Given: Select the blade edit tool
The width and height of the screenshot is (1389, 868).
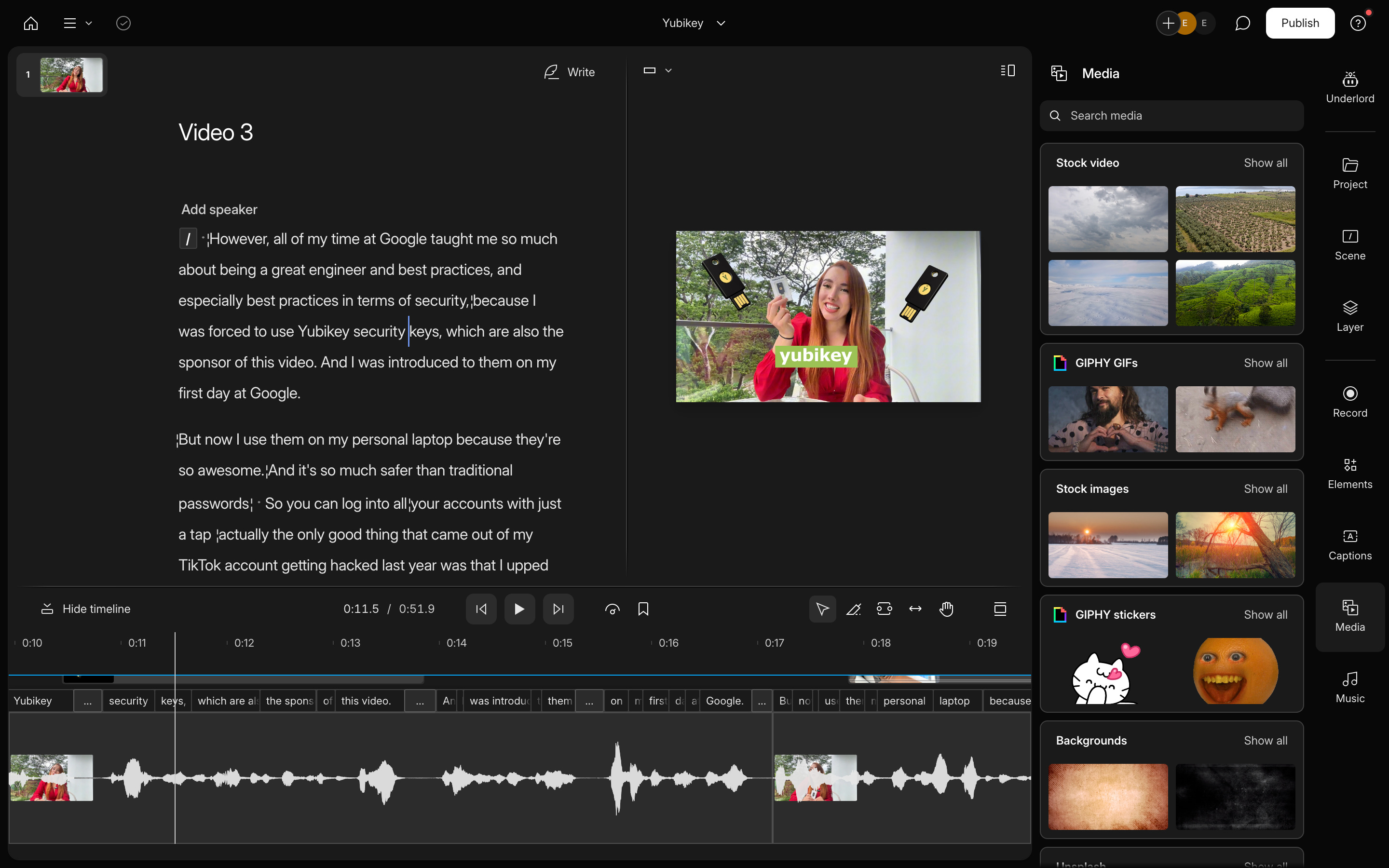Looking at the screenshot, I should tap(854, 609).
